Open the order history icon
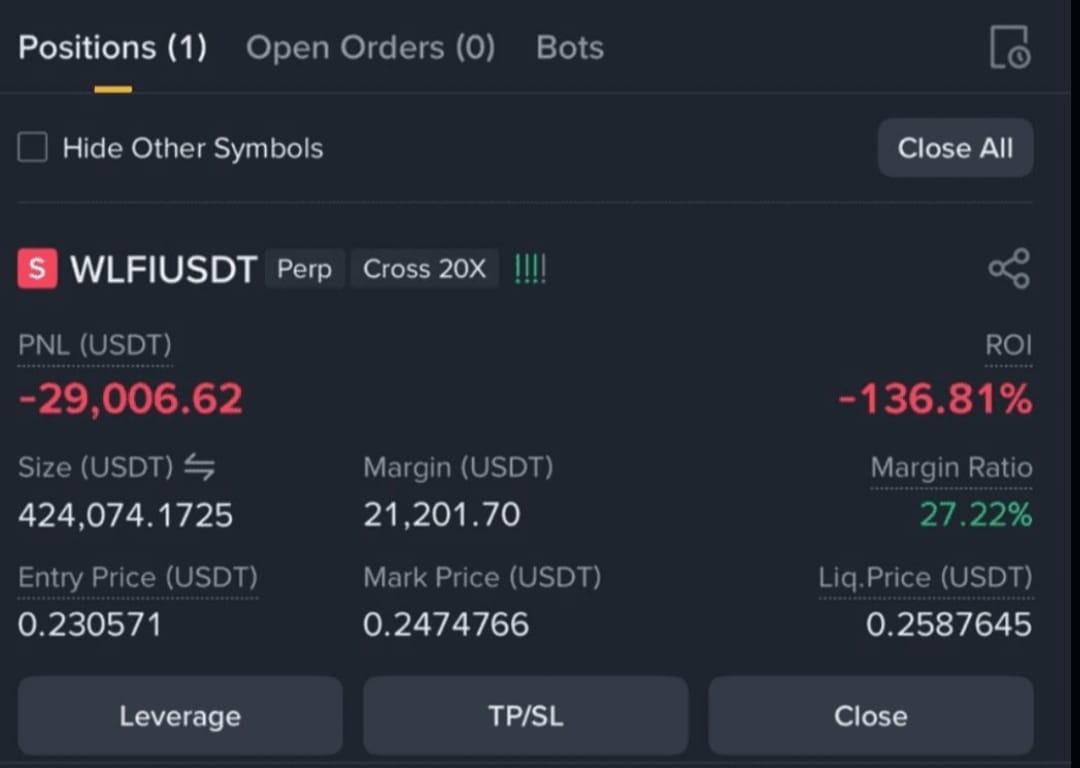Screen dimensions: 1080x768 (1010, 47)
